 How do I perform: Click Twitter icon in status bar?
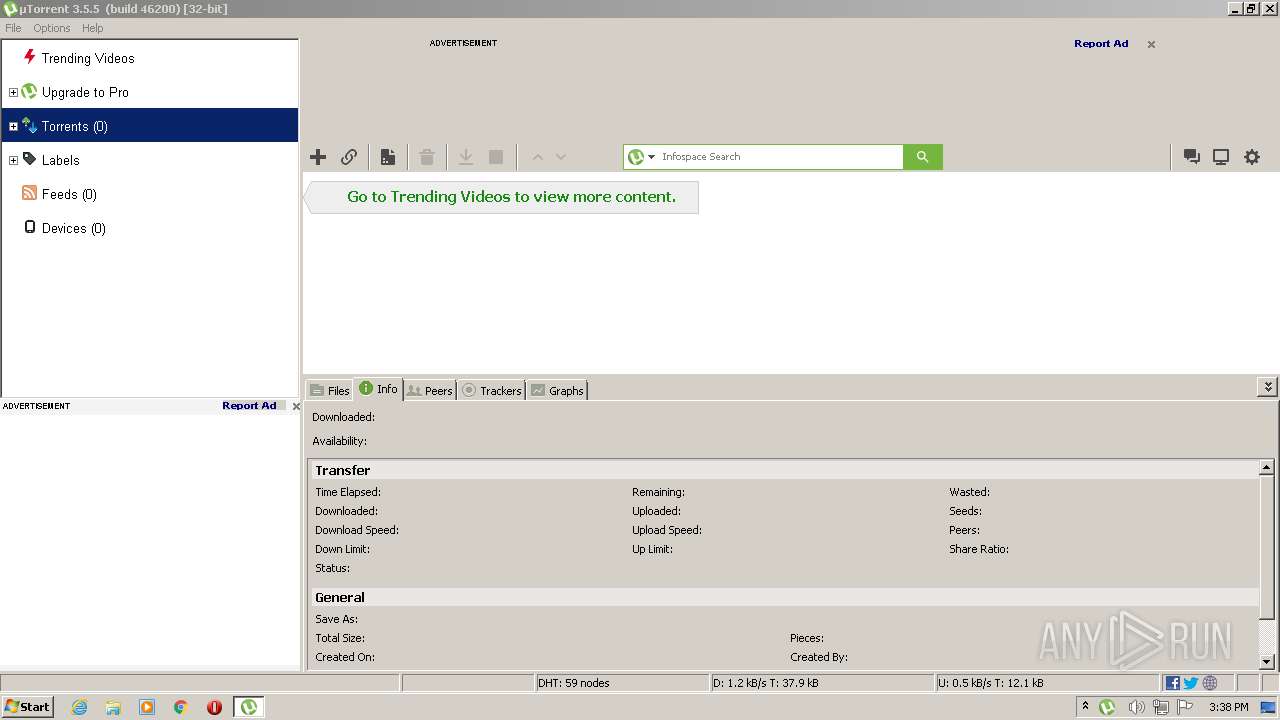[1191, 683]
